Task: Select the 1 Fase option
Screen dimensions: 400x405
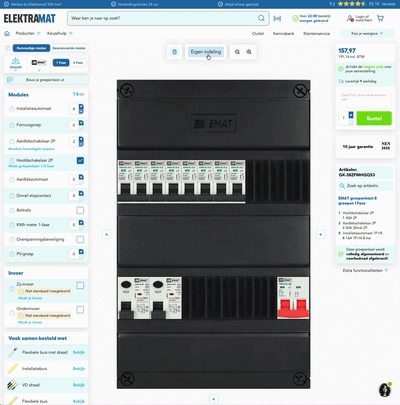Action: click(61, 63)
